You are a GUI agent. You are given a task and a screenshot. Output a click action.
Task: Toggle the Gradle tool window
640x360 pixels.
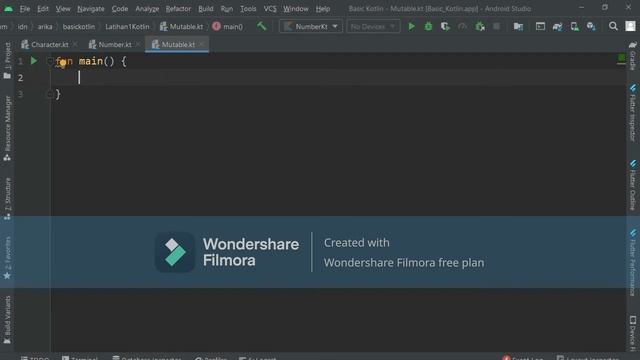[633, 55]
